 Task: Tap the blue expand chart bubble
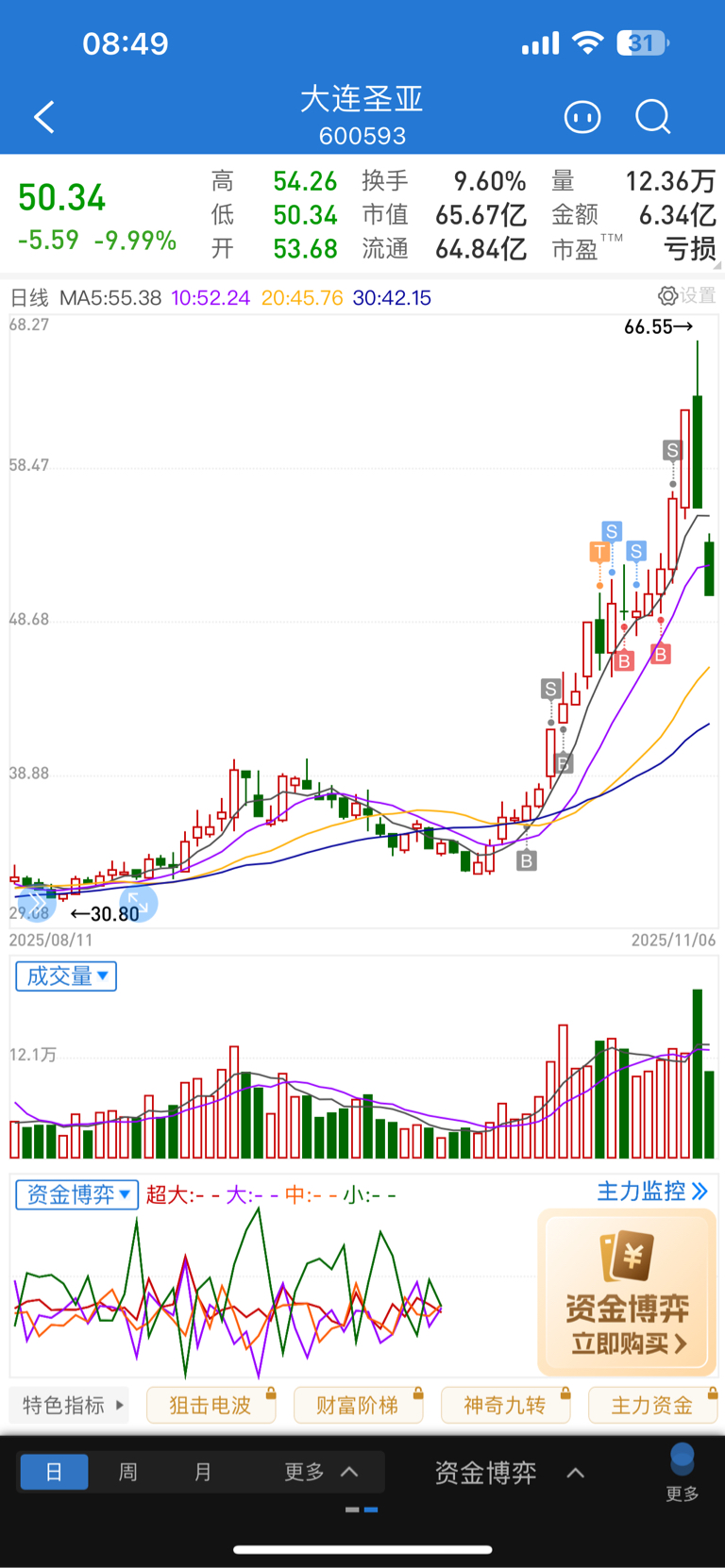point(139,904)
